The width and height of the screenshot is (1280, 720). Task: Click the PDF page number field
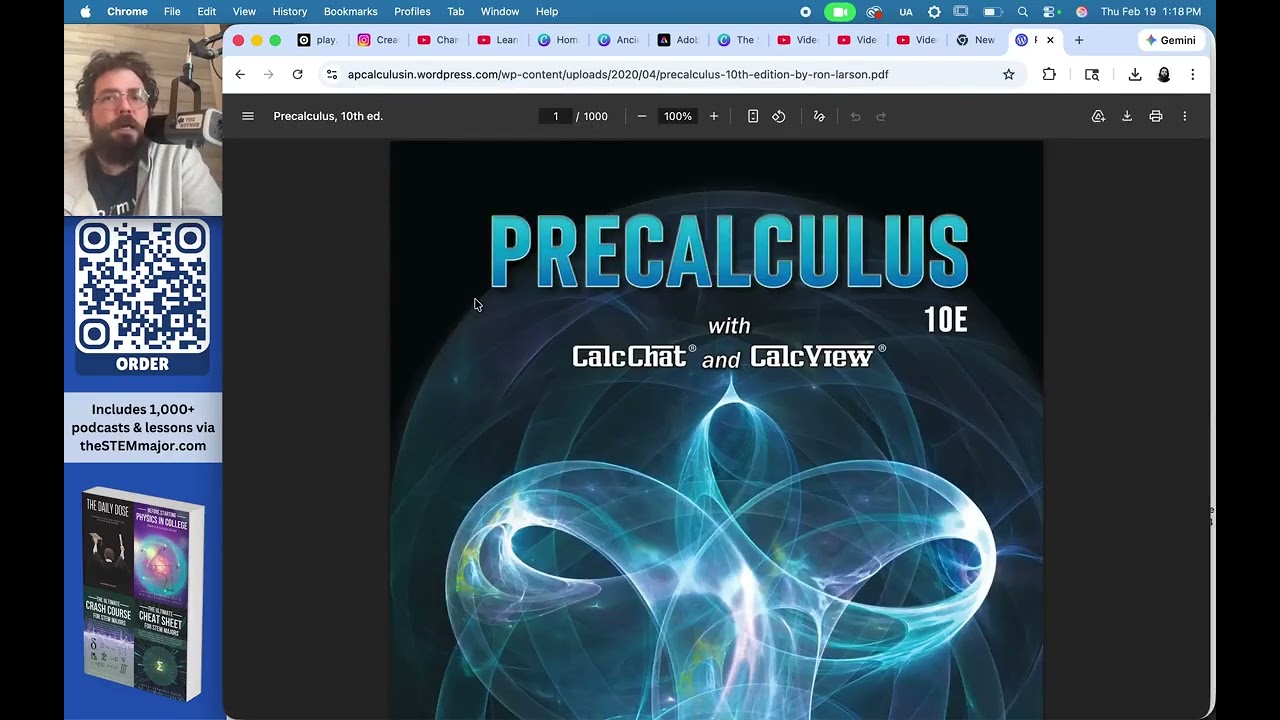pyautogui.click(x=555, y=116)
